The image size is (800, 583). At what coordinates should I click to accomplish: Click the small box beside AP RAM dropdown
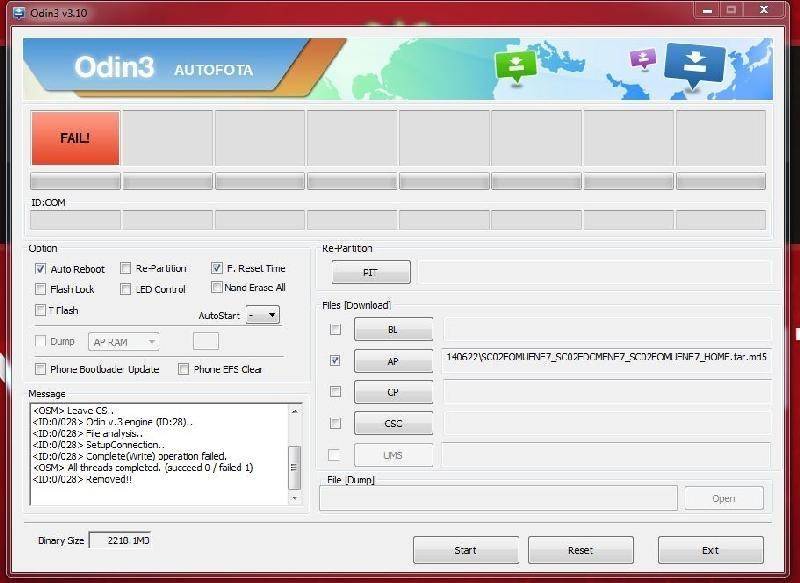point(206,341)
